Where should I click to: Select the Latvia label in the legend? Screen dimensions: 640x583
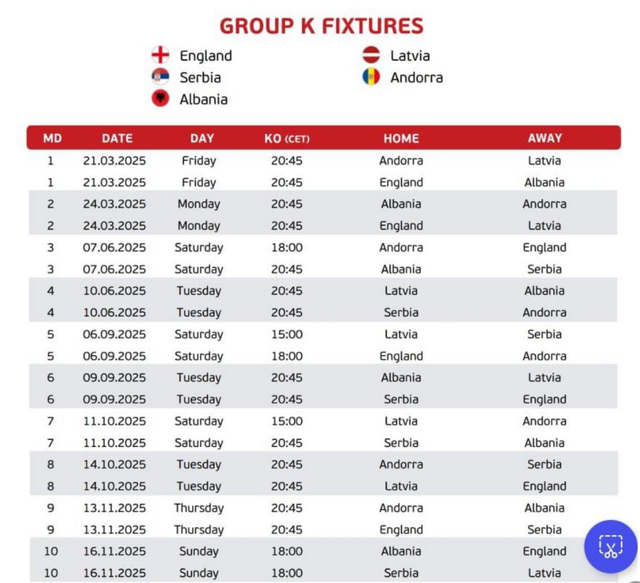pyautogui.click(x=410, y=56)
